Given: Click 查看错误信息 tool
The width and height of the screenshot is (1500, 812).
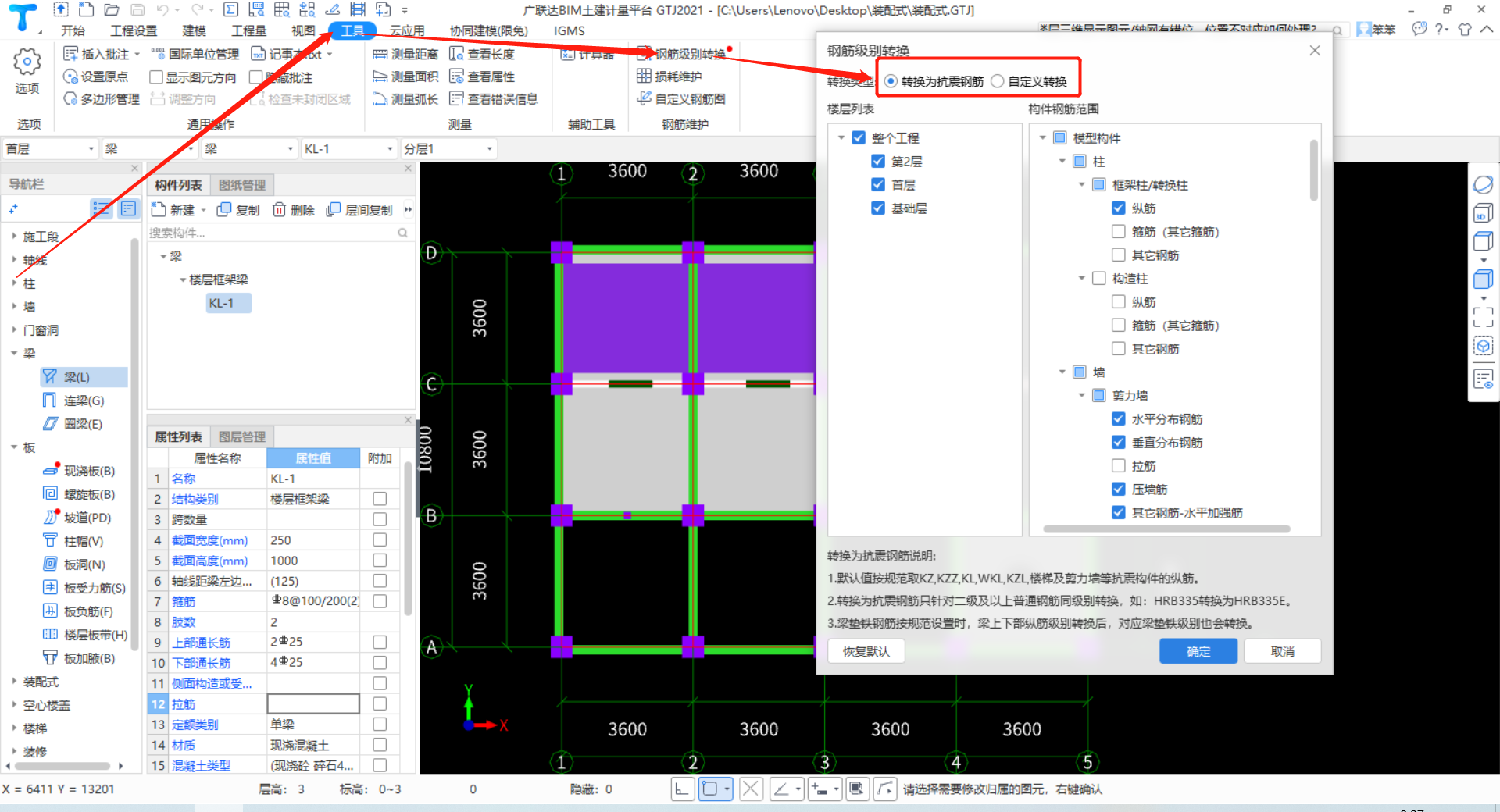Looking at the screenshot, I should point(494,99).
